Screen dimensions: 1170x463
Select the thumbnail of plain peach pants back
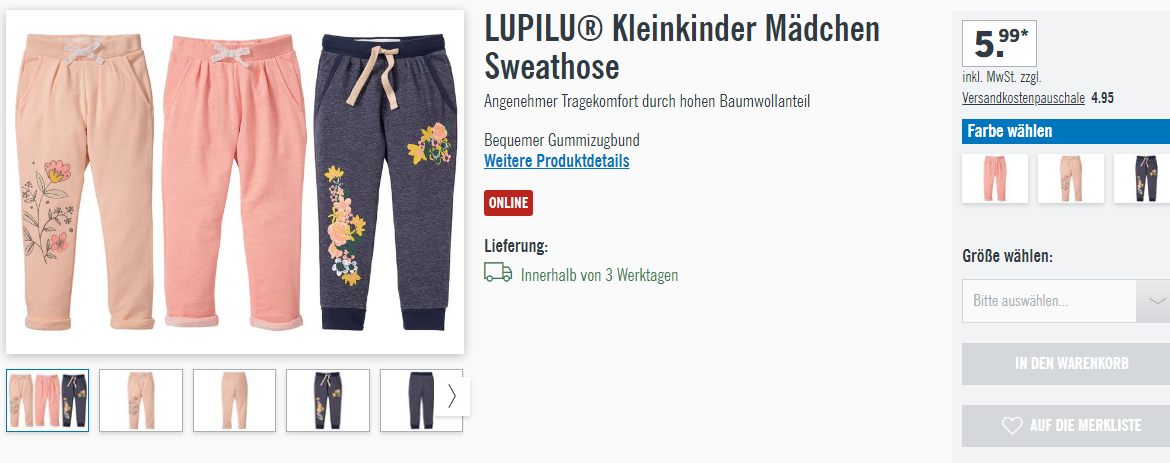coord(234,400)
